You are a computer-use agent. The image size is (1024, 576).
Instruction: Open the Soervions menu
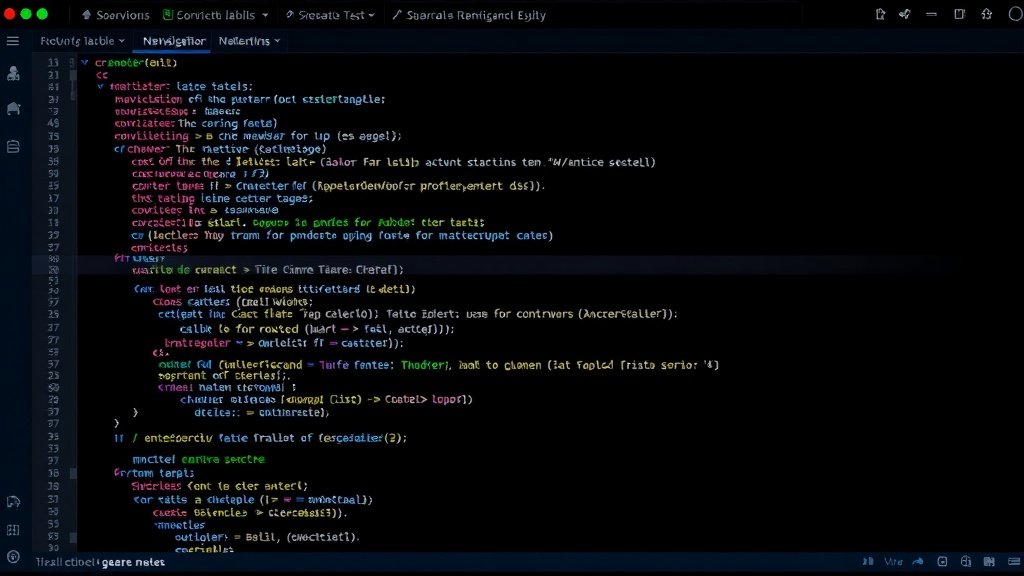(116, 14)
